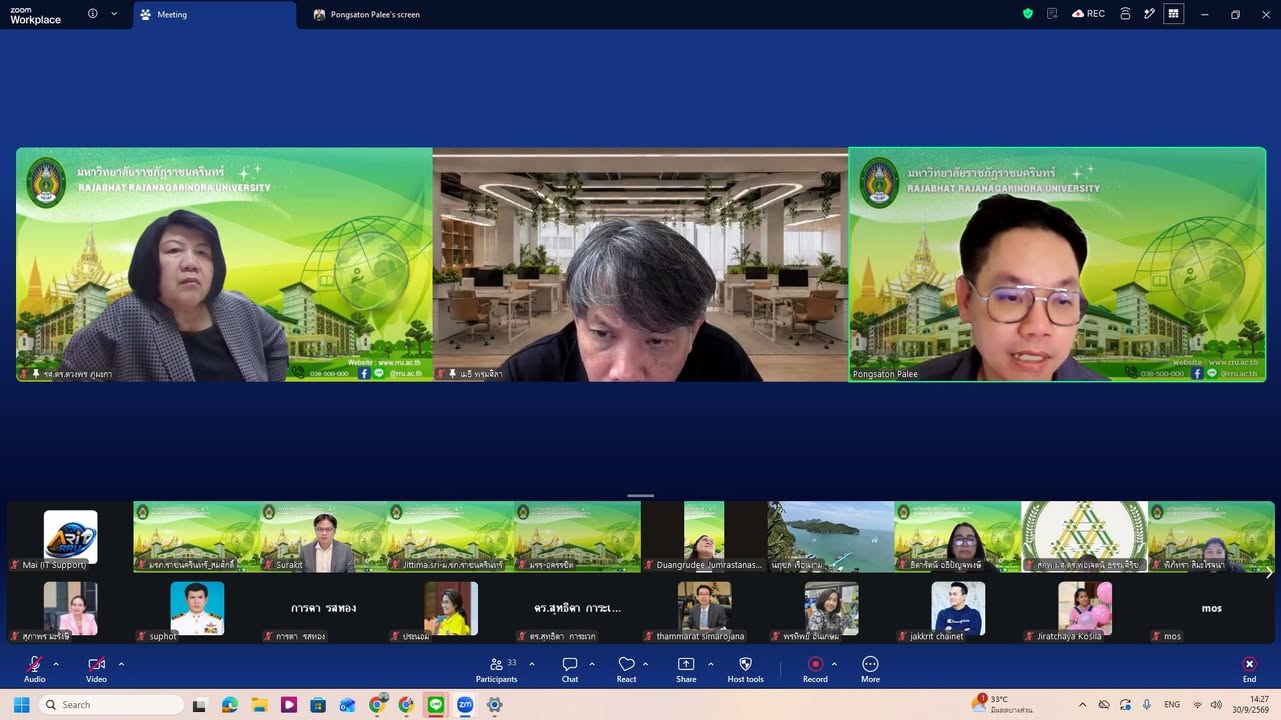Open the AI Companion sparkle pen icon
Viewport: 1281px width, 720px height.
[1149, 14]
